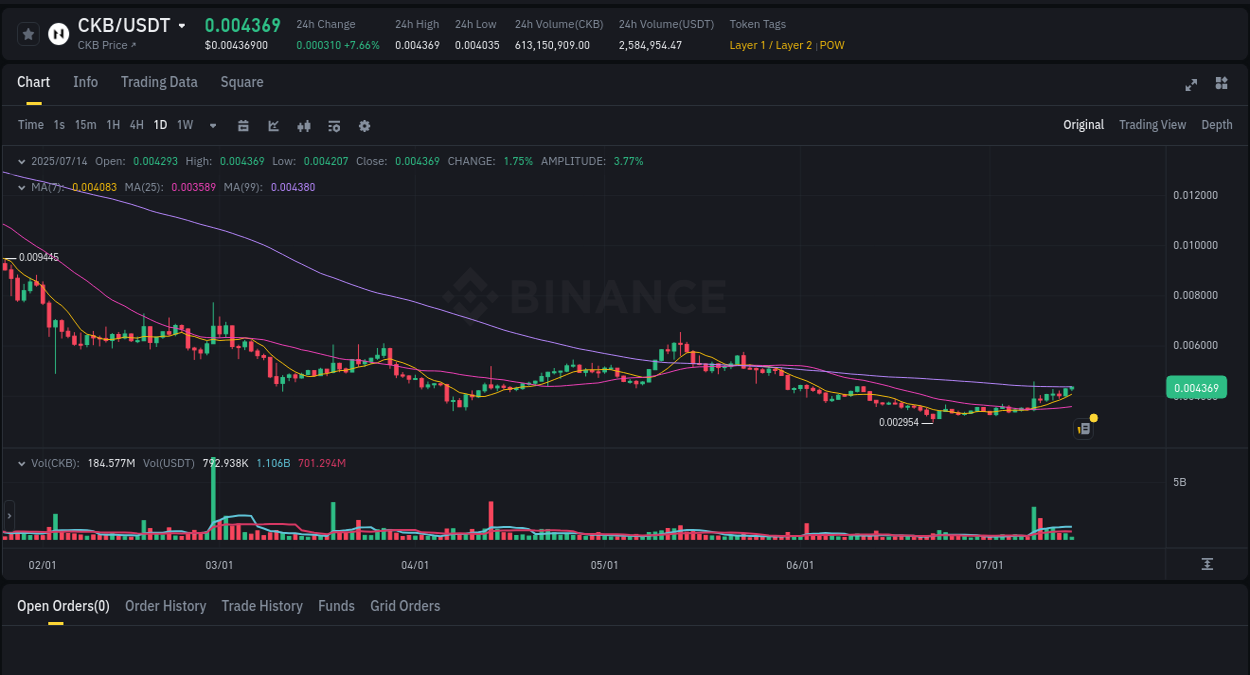Collapse the Vol(CKB) volume panel
This screenshot has height=675, width=1250.
pyautogui.click(x=21, y=463)
